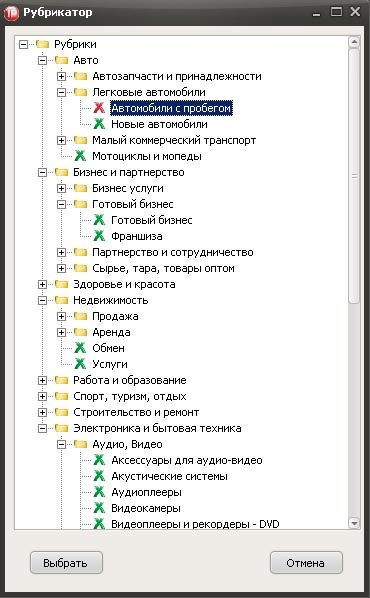The image size is (370, 598).
Task: Select the Франшиза label
Action: tap(137, 236)
